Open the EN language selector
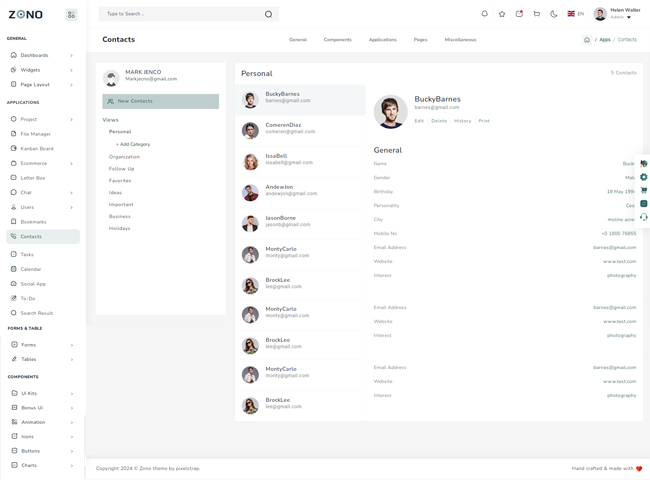 576,14
